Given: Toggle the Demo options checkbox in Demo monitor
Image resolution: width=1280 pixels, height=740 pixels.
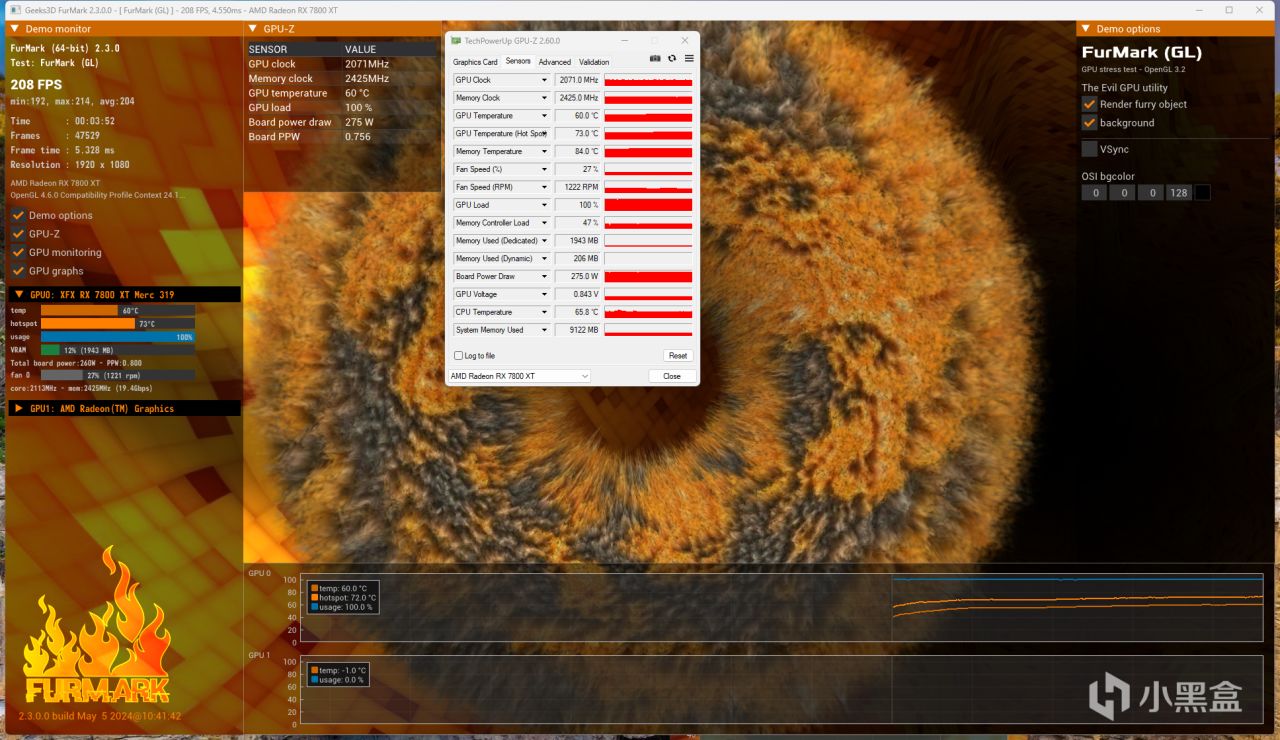Looking at the screenshot, I should coord(18,215).
